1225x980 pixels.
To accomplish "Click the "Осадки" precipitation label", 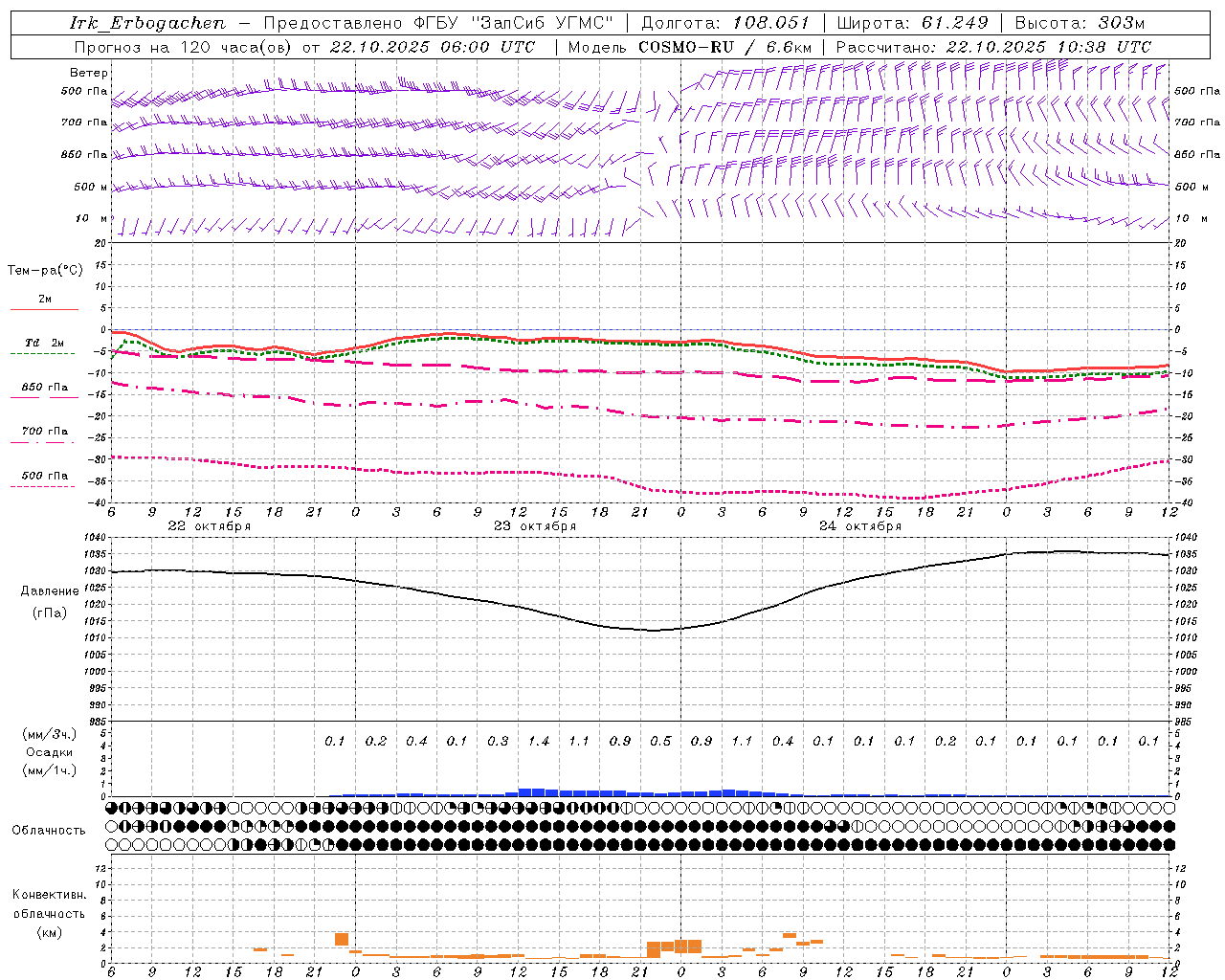I will tap(50, 752).
